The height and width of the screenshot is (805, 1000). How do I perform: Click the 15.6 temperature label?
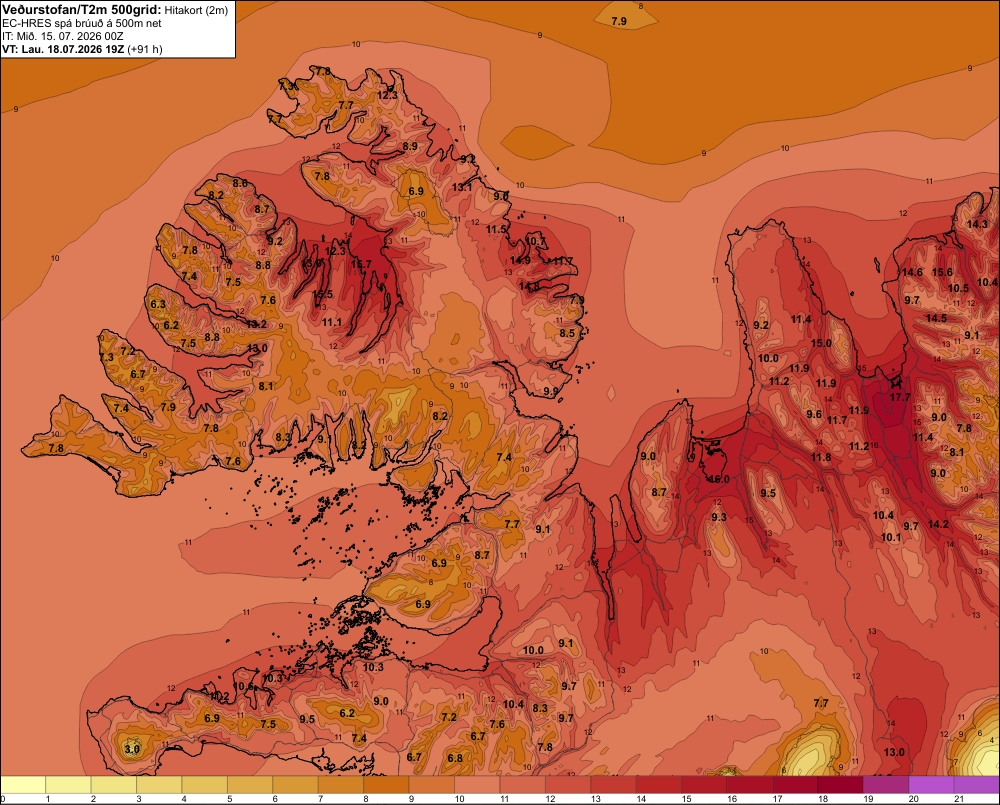[942, 272]
